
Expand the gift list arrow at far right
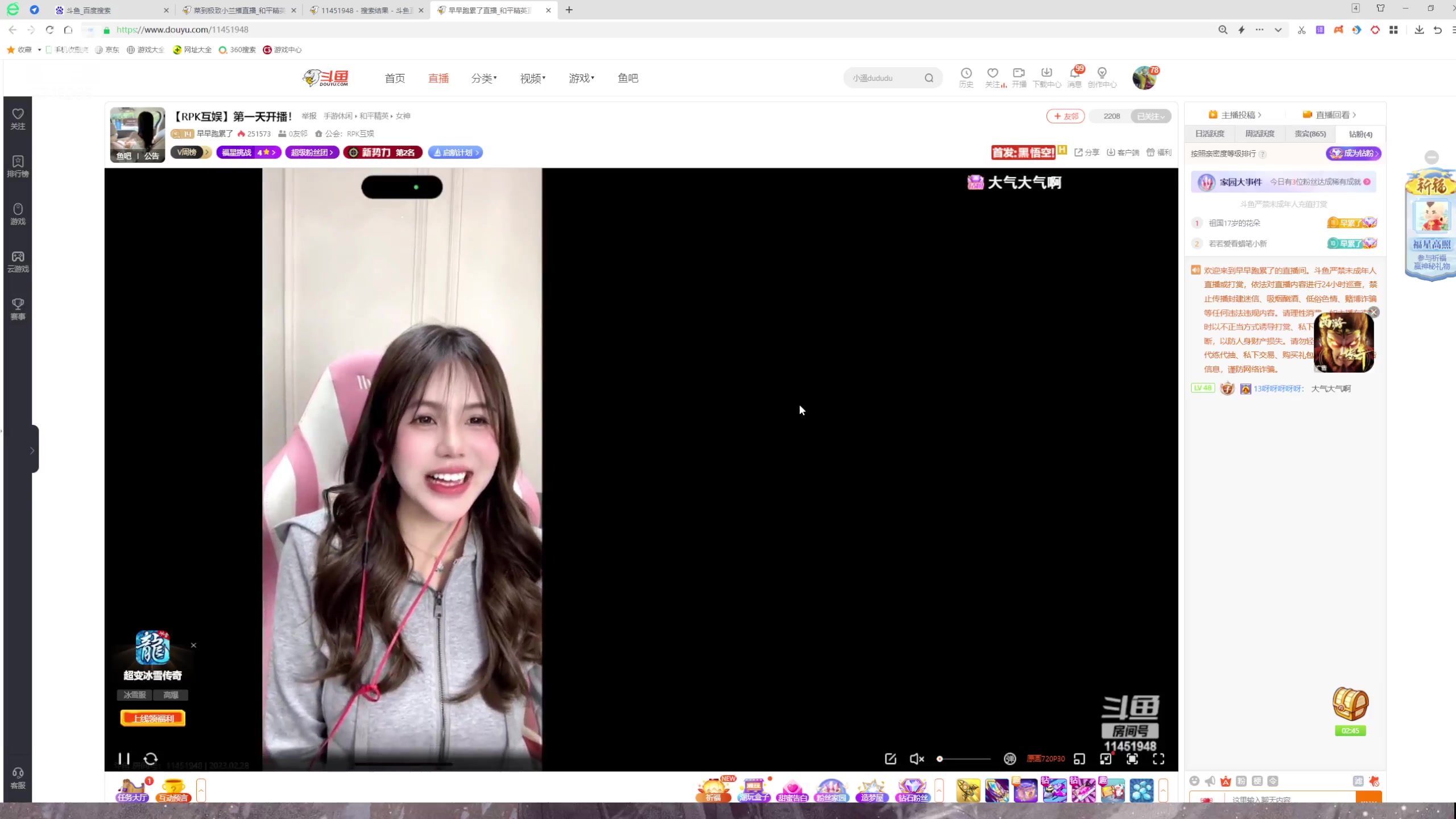1163,791
